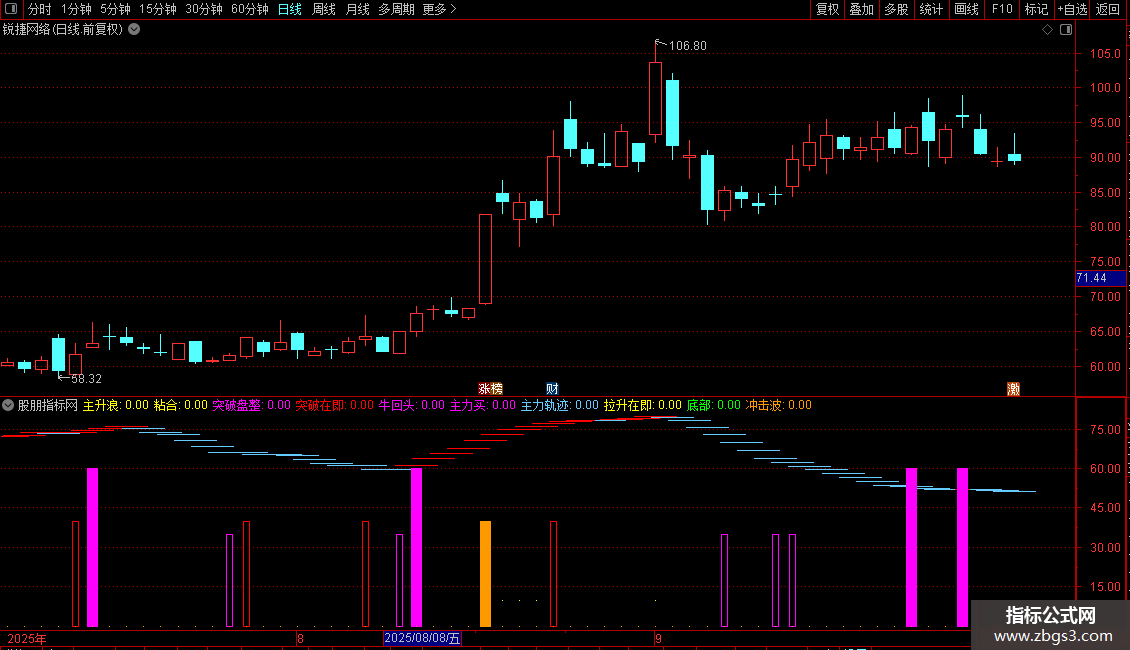Viewport: 1130px width, 650px height.
Task: Click the 主力轨迹 indicator value
Action: coord(560,405)
